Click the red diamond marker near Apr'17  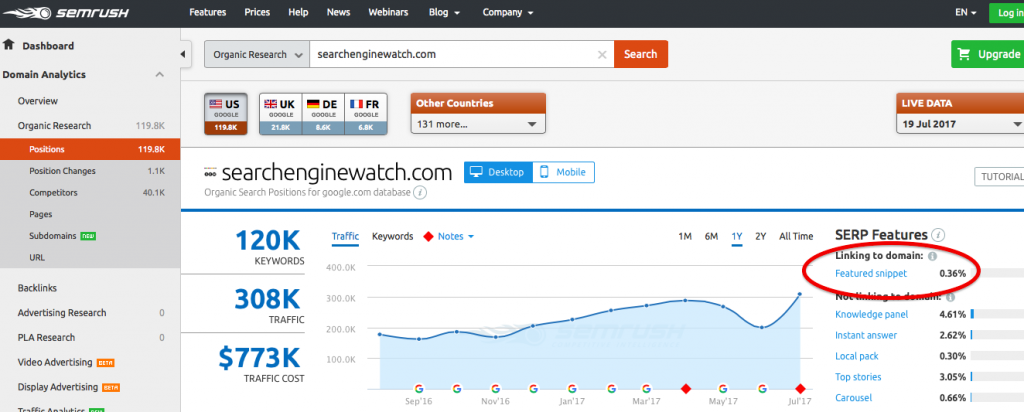pyautogui.click(x=686, y=388)
